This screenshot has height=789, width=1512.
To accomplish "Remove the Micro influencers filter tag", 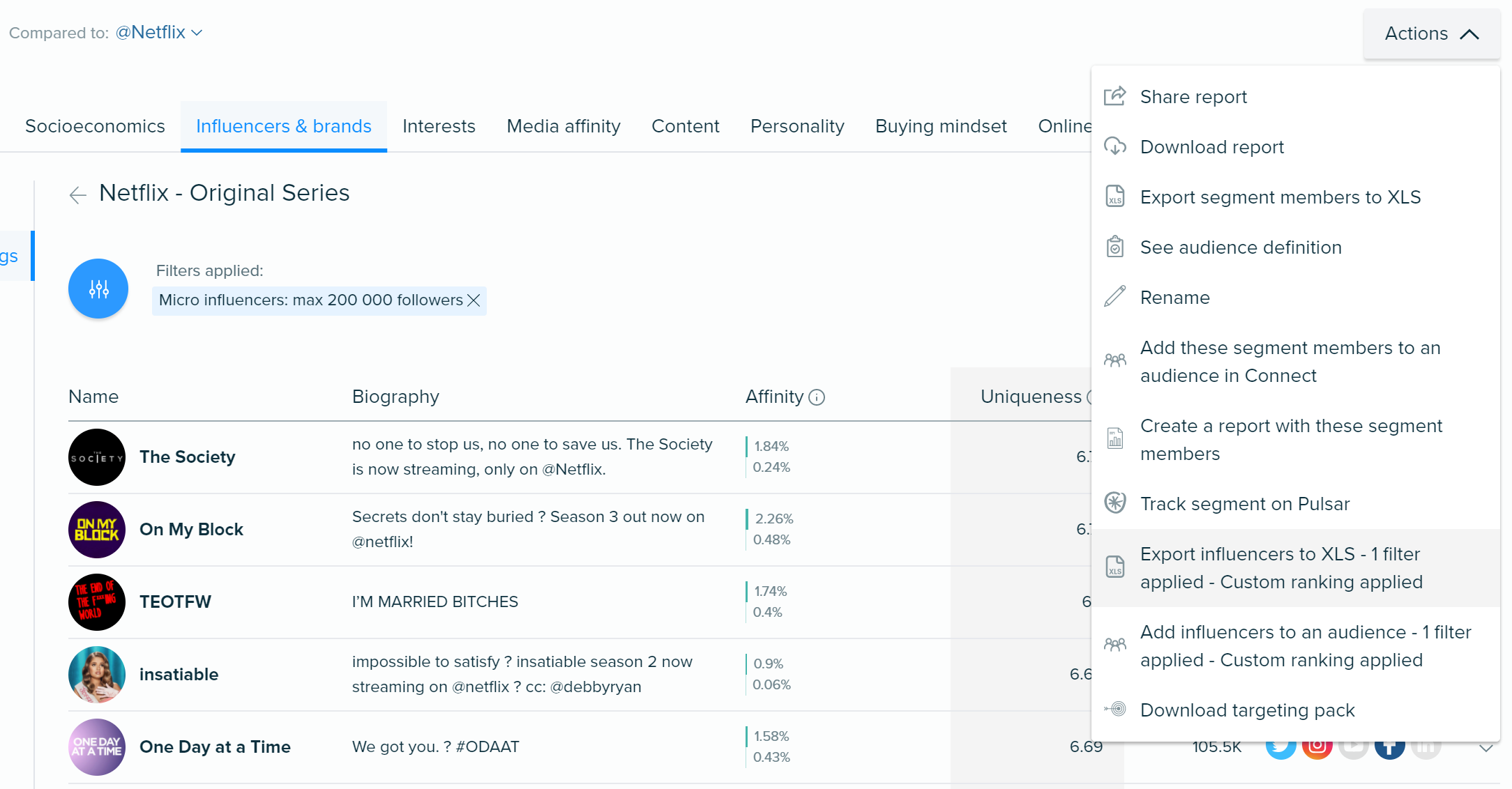I will click(x=474, y=300).
